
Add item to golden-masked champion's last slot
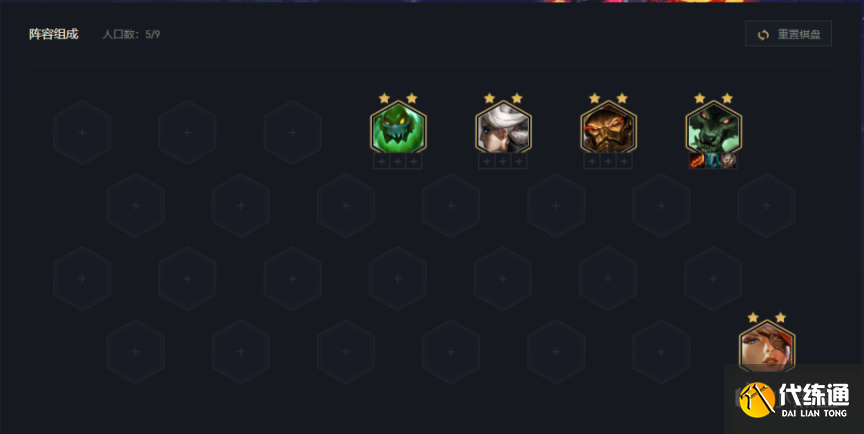(x=624, y=161)
